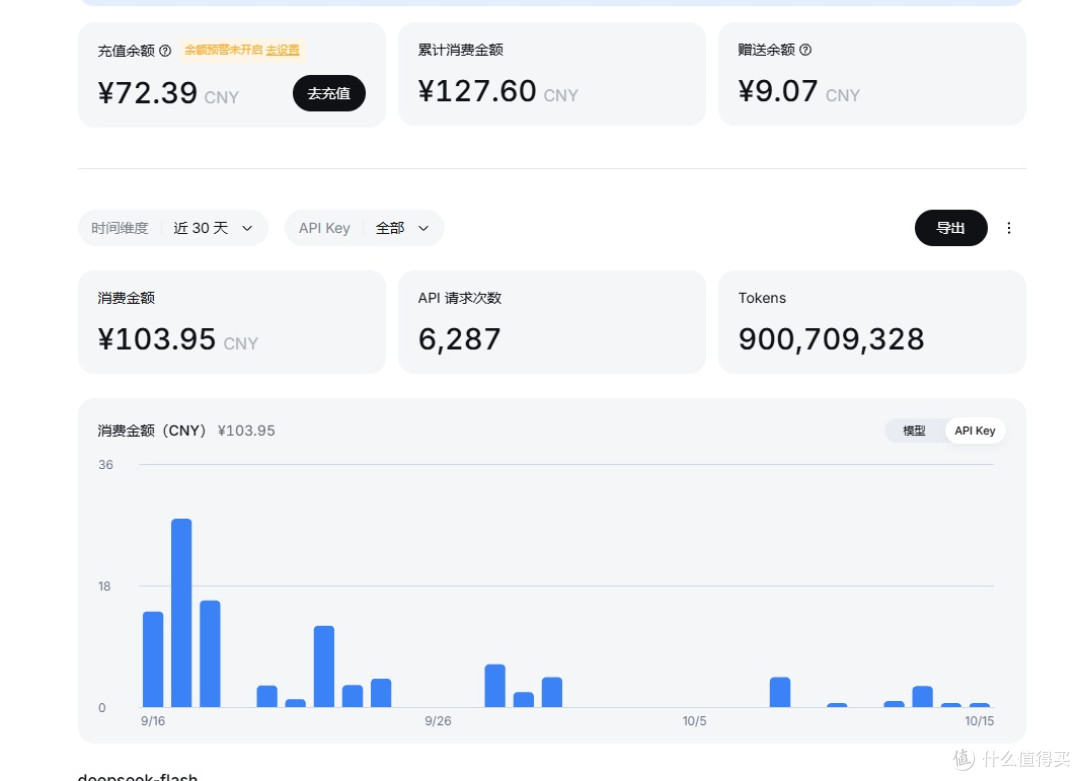
Task: Click the ¥127.60 cumulative spending value
Action: [x=477, y=91]
